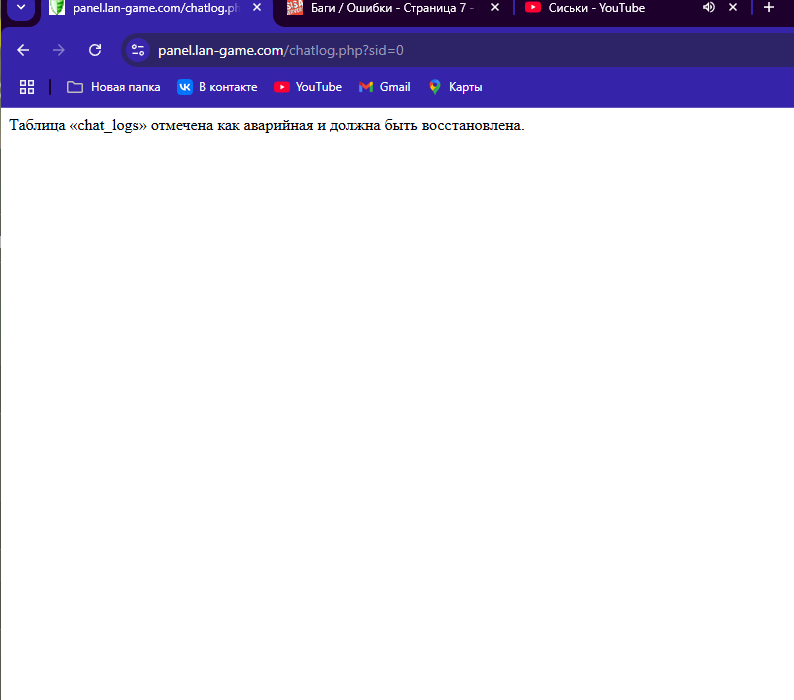Close the YouTube tab

(x=733, y=8)
